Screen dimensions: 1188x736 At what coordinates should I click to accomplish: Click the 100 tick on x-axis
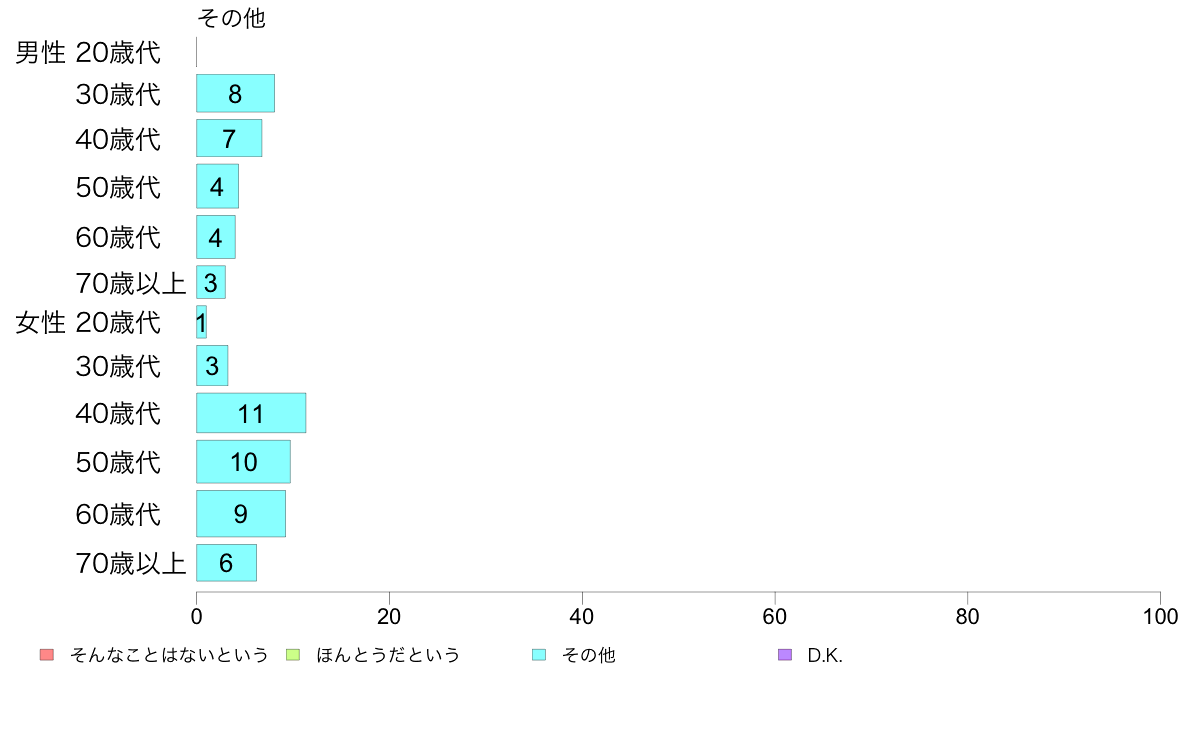(x=1160, y=616)
